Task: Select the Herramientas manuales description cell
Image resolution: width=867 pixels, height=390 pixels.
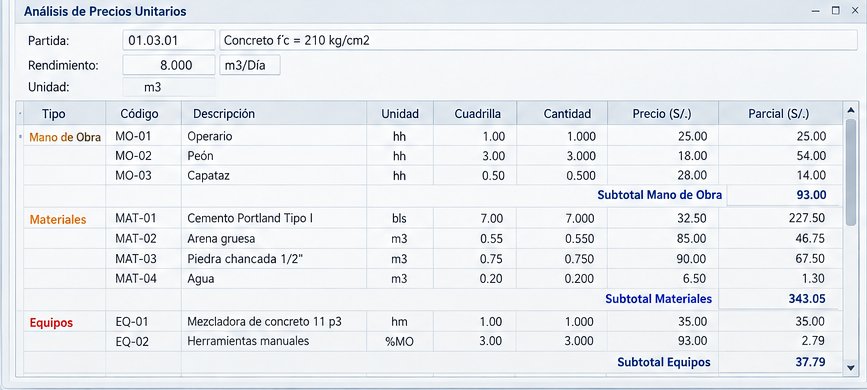Action: (274, 341)
